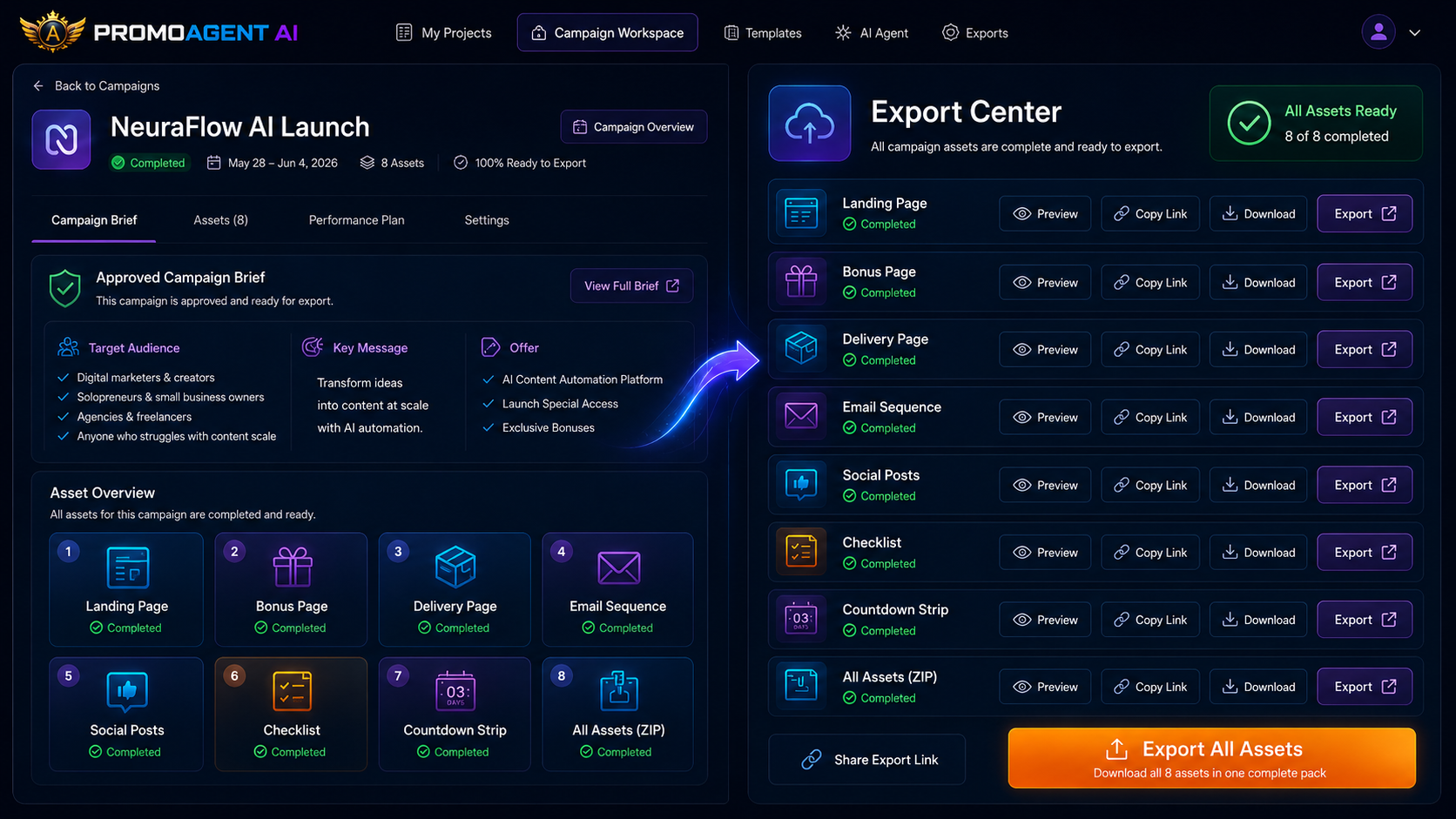This screenshot has height=819, width=1456.
Task: Download the Bonus Page asset
Action: (x=1258, y=282)
